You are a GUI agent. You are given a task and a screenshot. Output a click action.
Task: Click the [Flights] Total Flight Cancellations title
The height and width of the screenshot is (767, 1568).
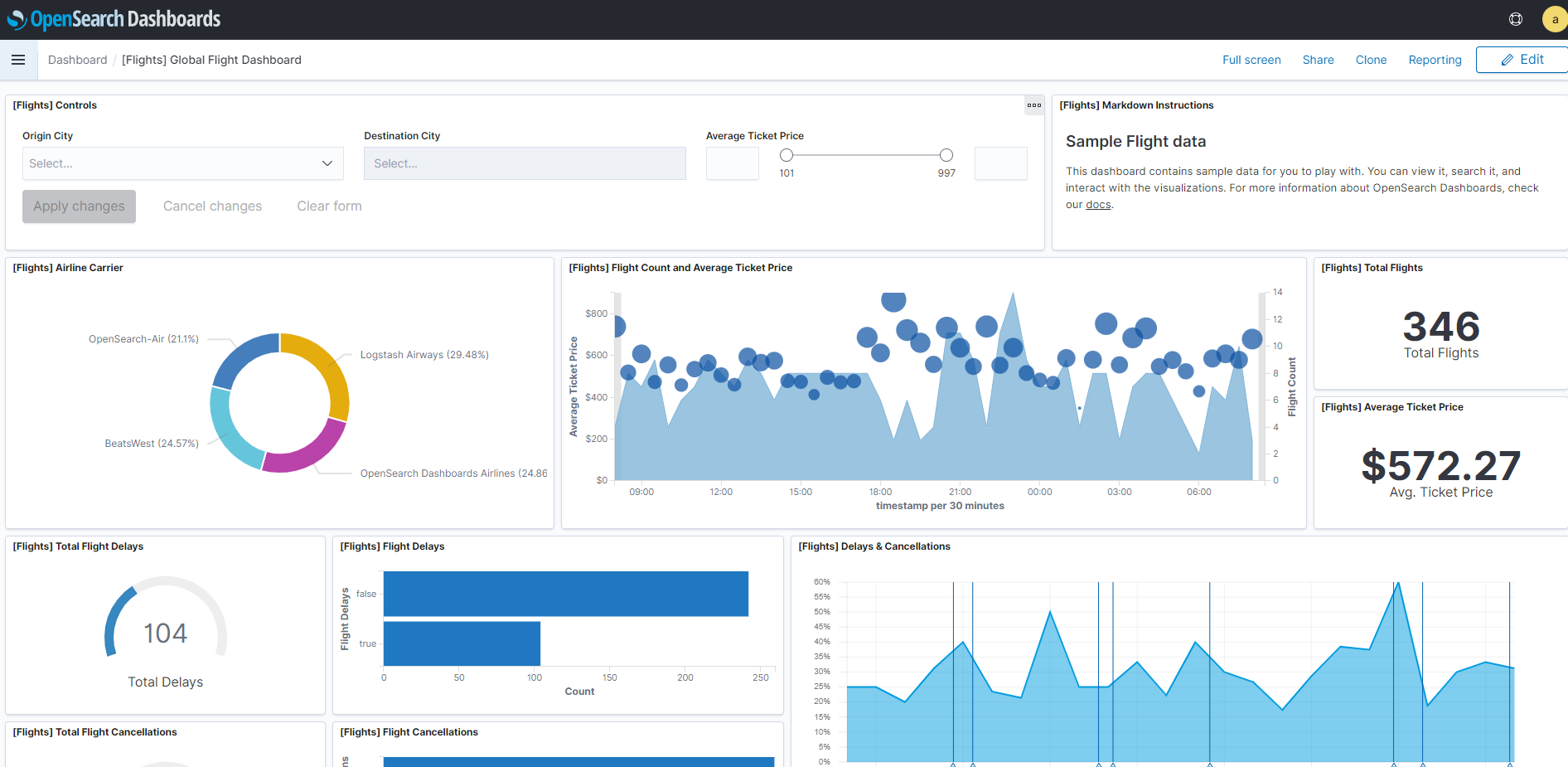[94, 732]
